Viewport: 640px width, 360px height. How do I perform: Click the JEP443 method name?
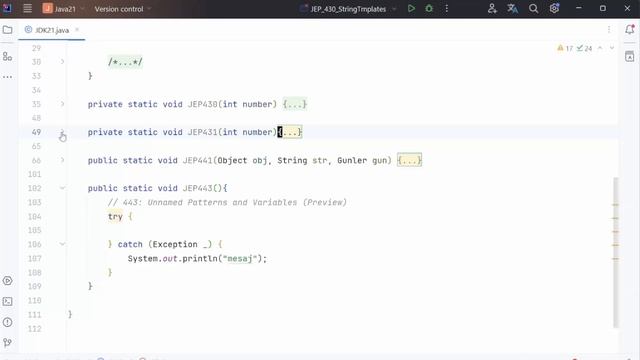pos(198,188)
